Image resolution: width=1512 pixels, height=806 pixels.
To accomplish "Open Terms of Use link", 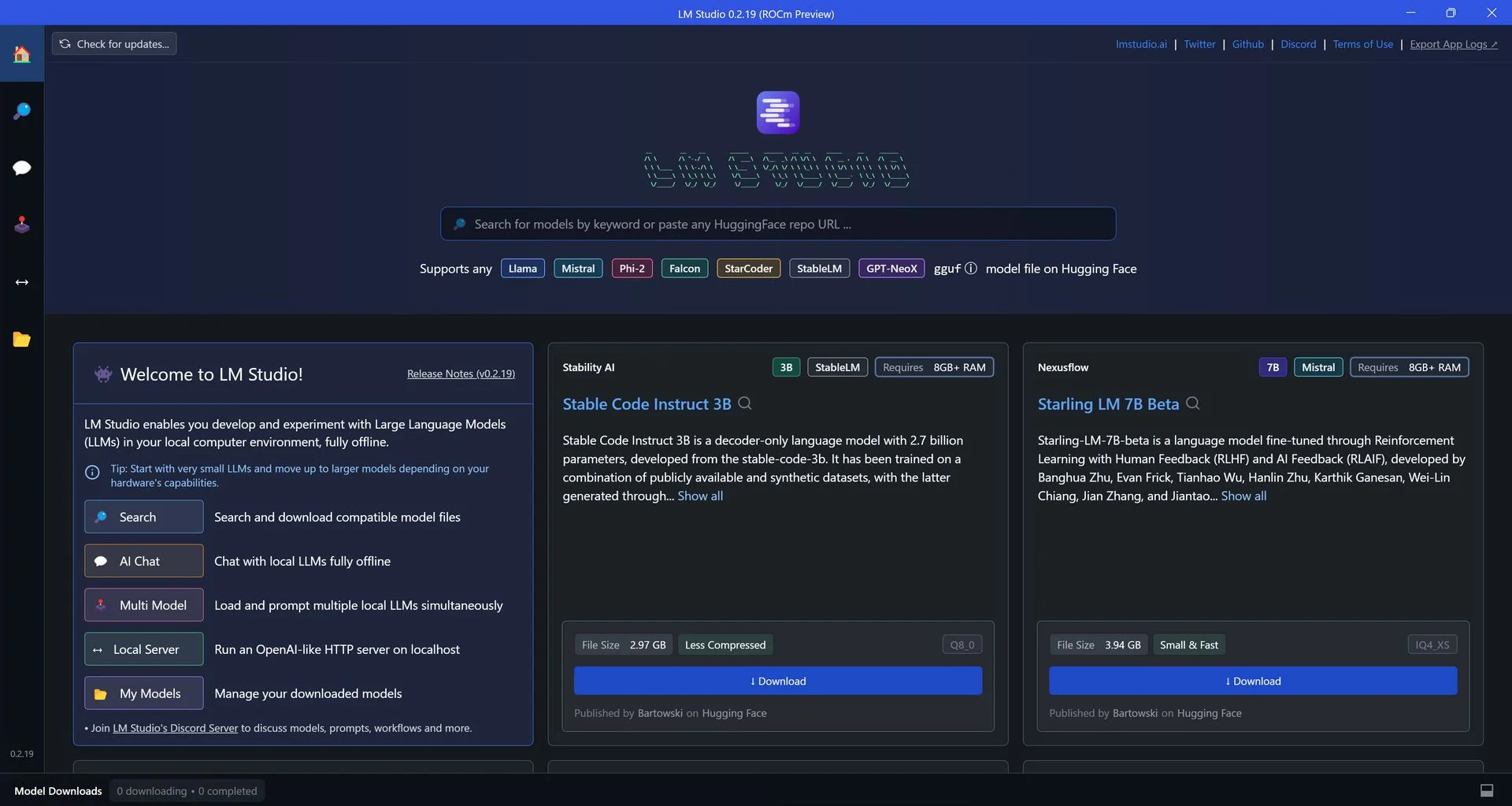I will [x=1362, y=44].
